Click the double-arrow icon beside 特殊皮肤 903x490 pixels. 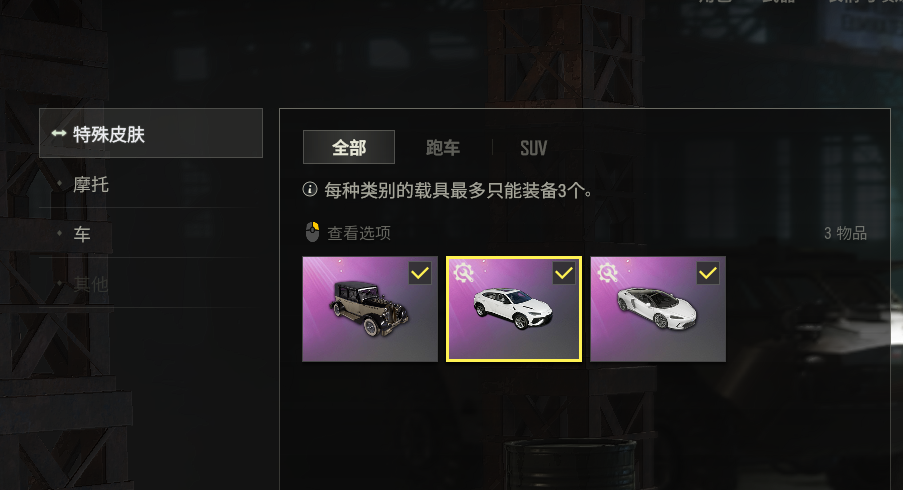tap(59, 134)
